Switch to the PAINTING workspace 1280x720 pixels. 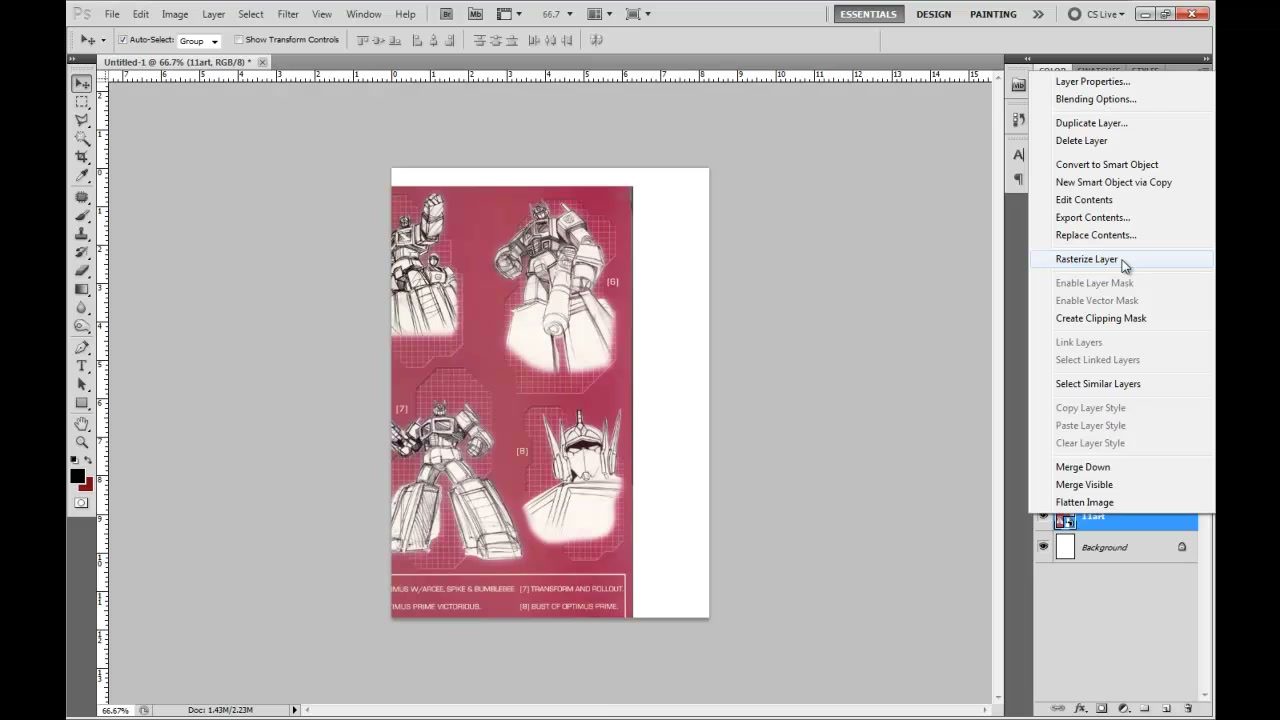[x=993, y=14]
